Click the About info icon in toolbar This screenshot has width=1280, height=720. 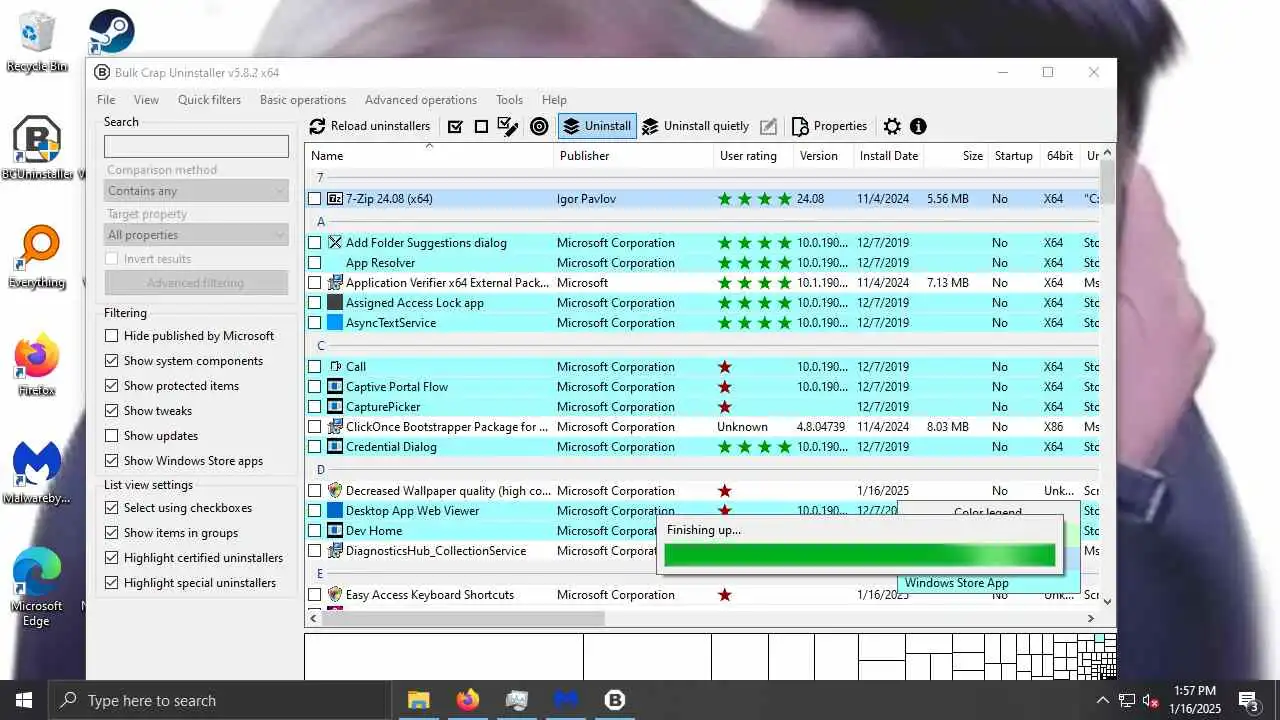pyautogui.click(x=918, y=126)
